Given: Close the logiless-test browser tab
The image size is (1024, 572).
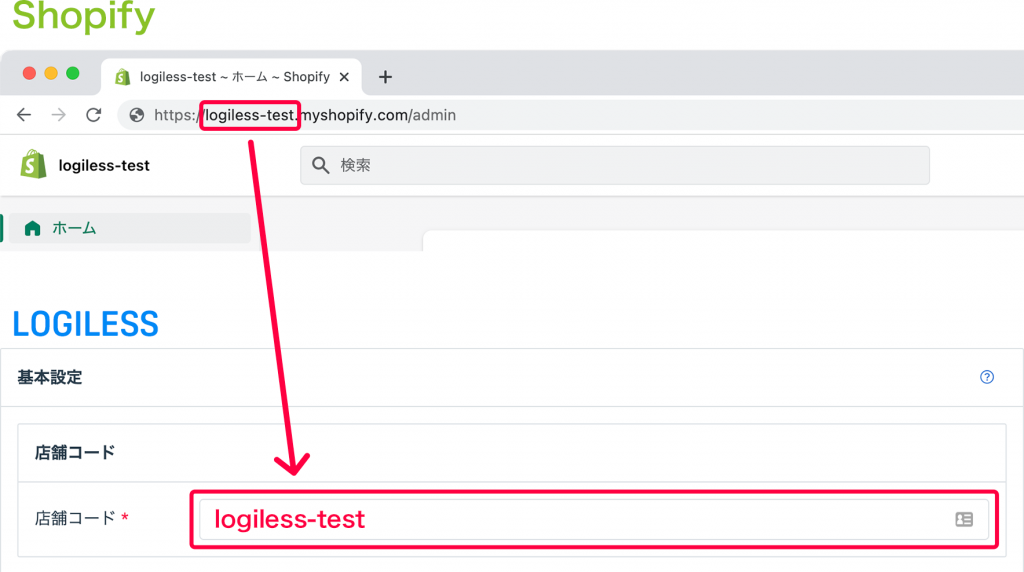Looking at the screenshot, I should pyautogui.click(x=344, y=77).
